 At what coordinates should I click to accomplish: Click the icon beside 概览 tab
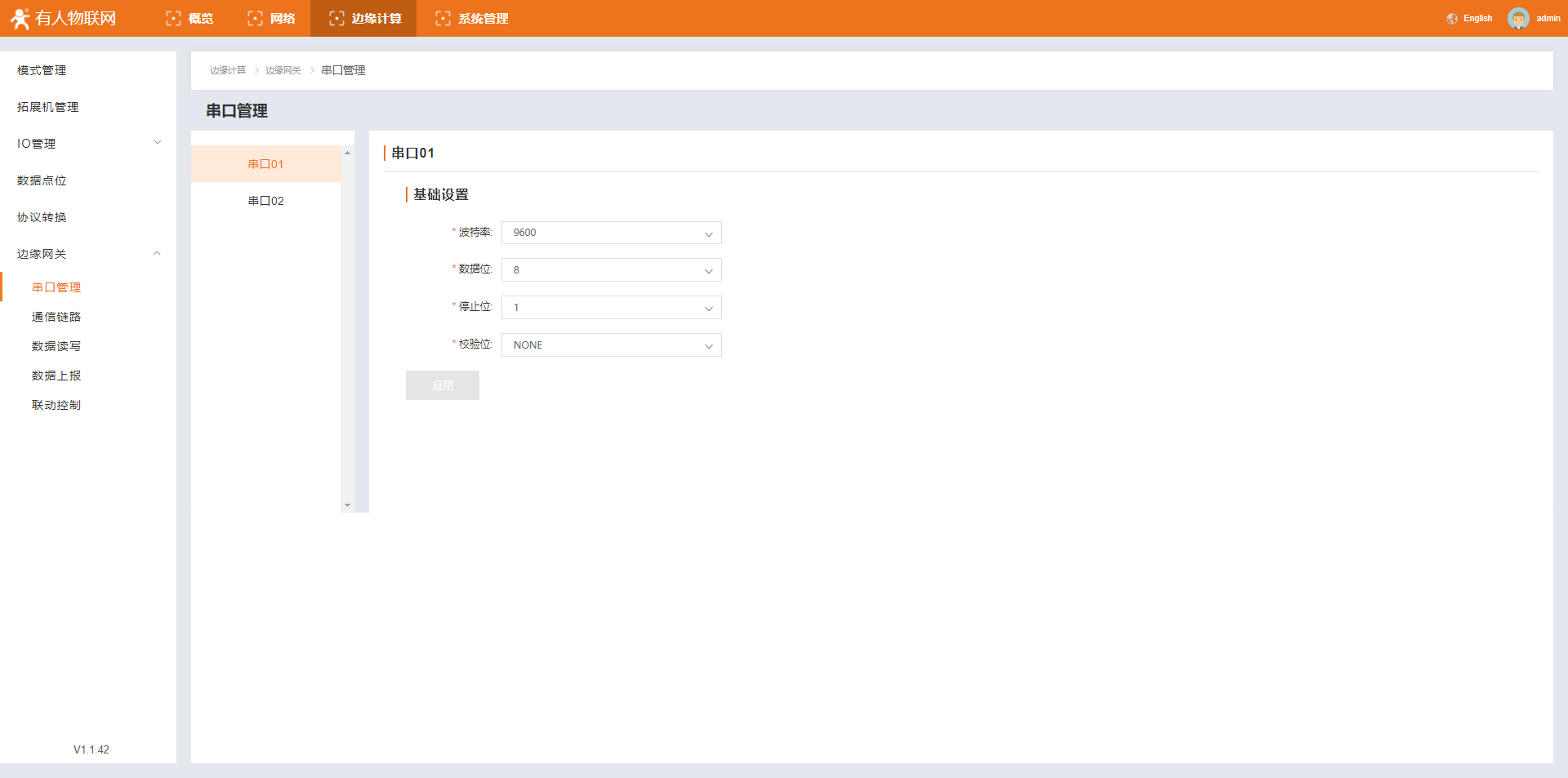173,19
